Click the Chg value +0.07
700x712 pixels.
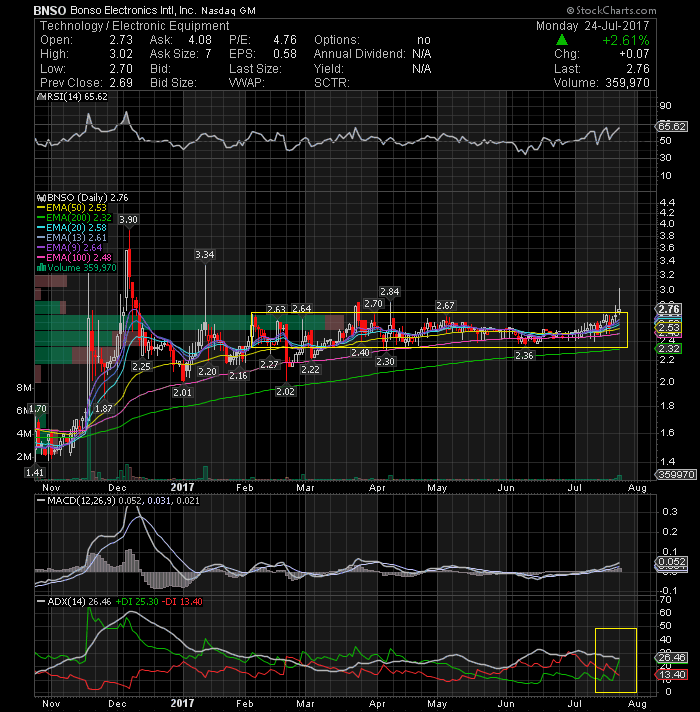click(x=634, y=54)
